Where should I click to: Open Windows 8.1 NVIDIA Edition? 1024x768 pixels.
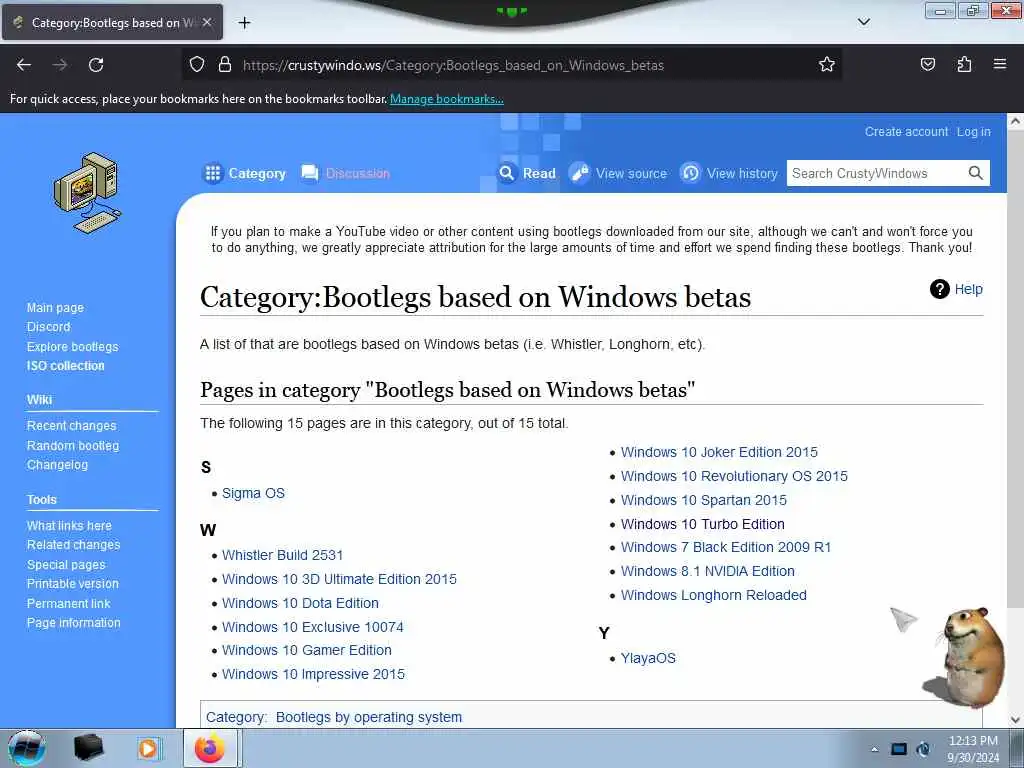coord(708,571)
